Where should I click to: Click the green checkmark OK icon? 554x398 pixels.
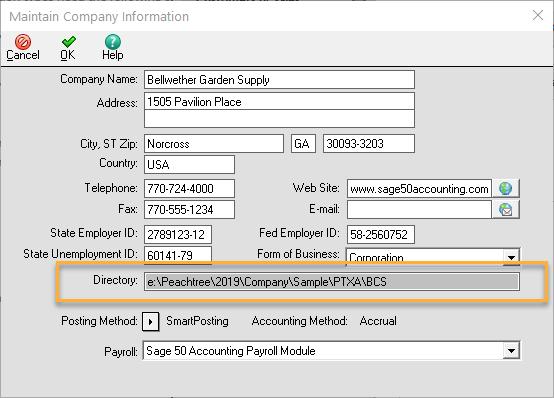click(x=69, y=42)
